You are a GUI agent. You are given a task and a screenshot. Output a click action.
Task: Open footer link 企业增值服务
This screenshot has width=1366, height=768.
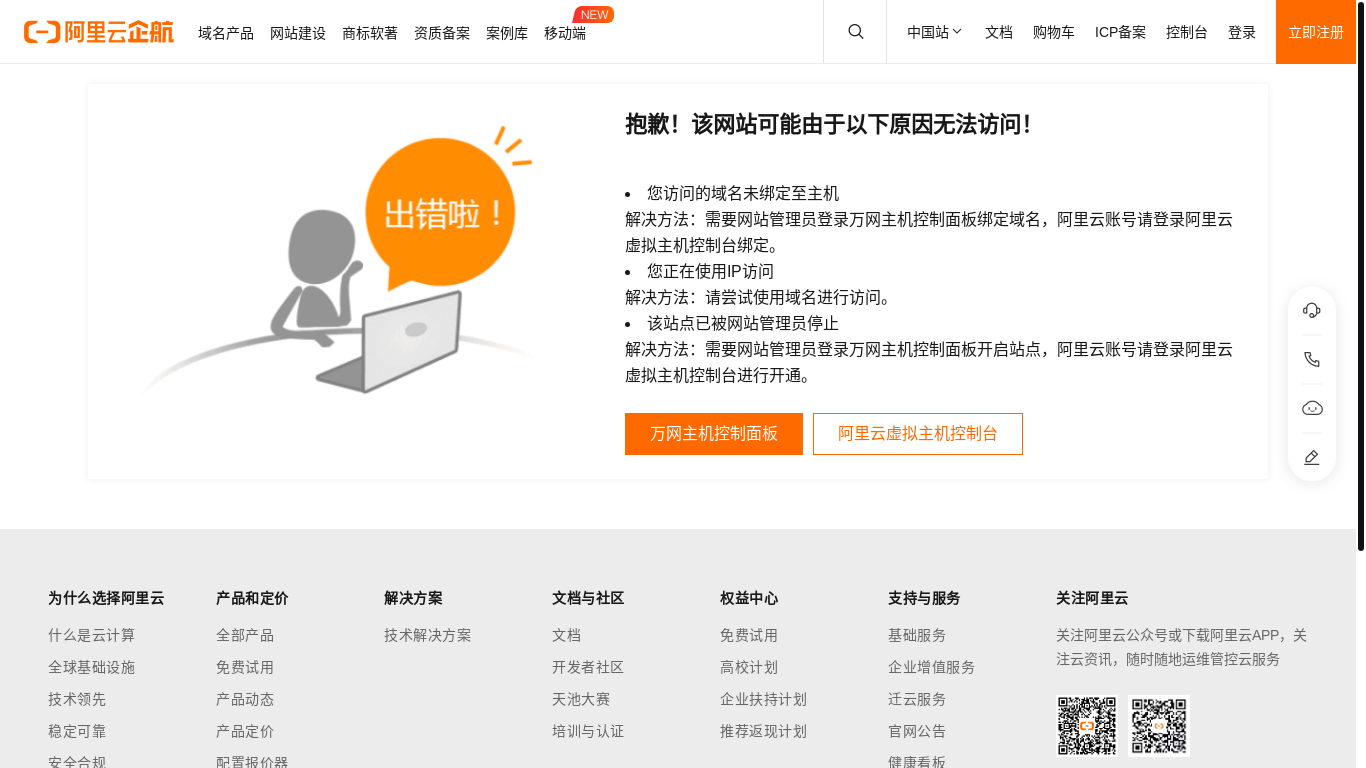coord(932,667)
